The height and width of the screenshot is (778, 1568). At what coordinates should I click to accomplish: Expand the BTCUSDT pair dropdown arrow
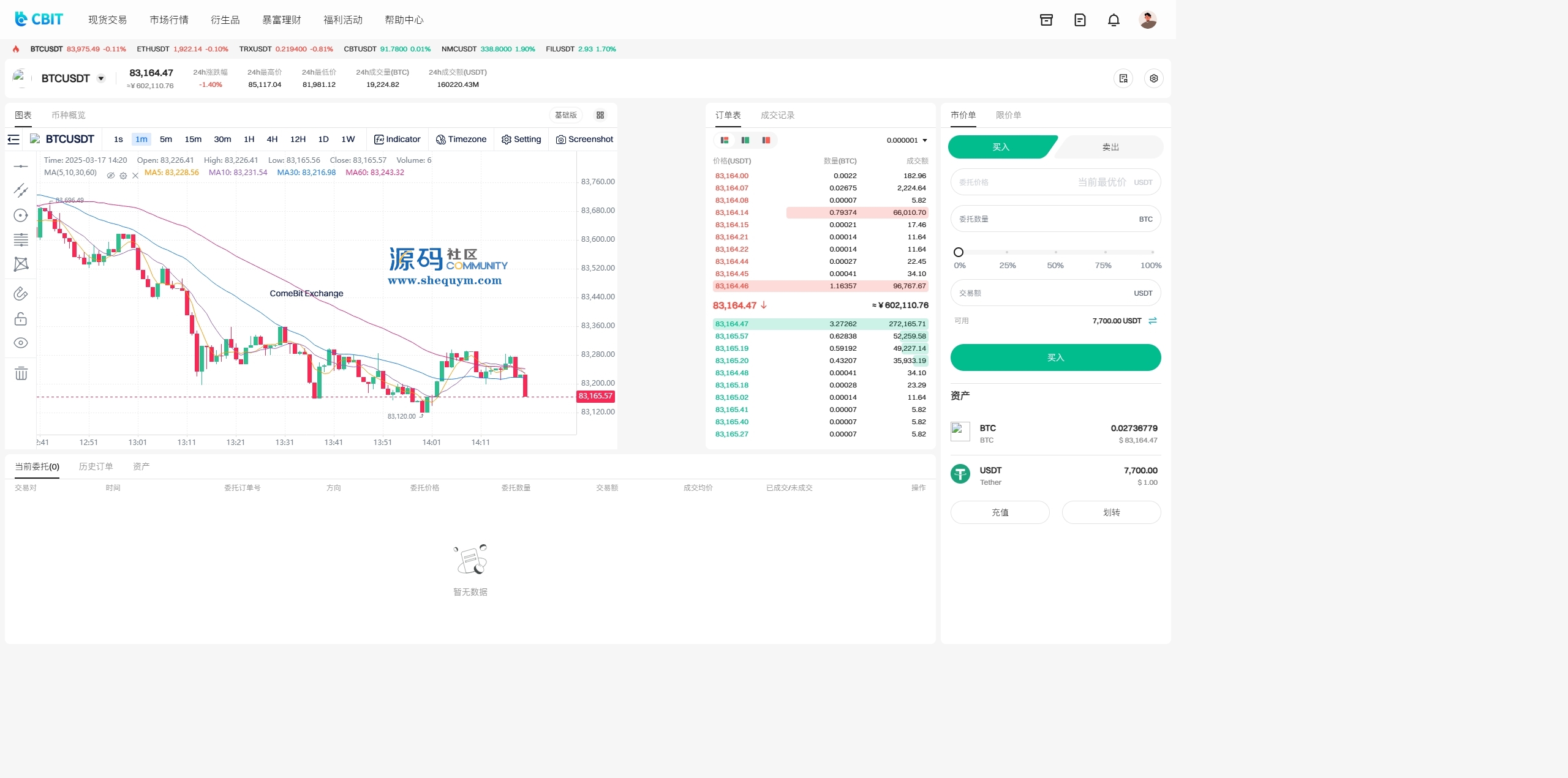pyautogui.click(x=101, y=78)
